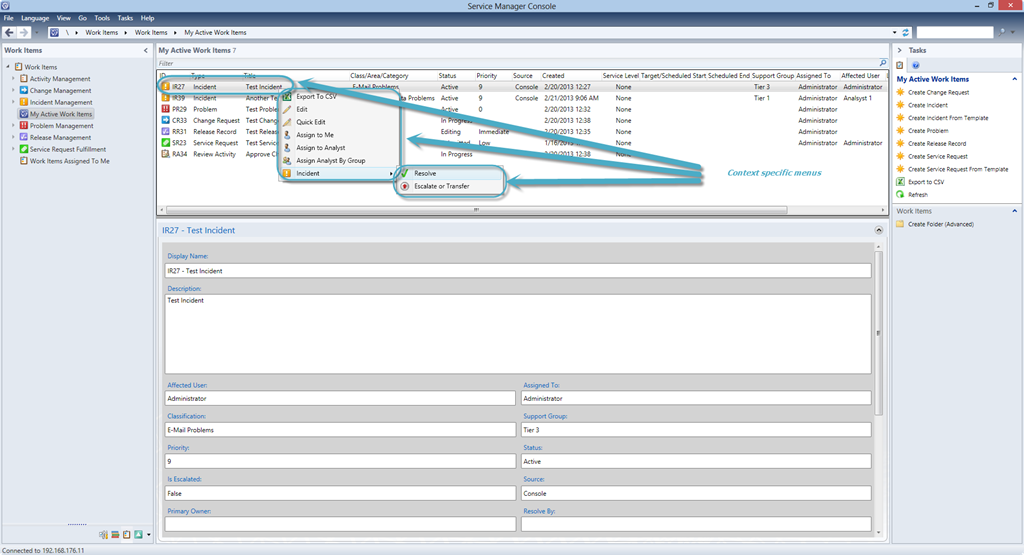Choose Escalate or Transfer in submenu
Viewport: 1024px width, 555px height.
(441, 186)
